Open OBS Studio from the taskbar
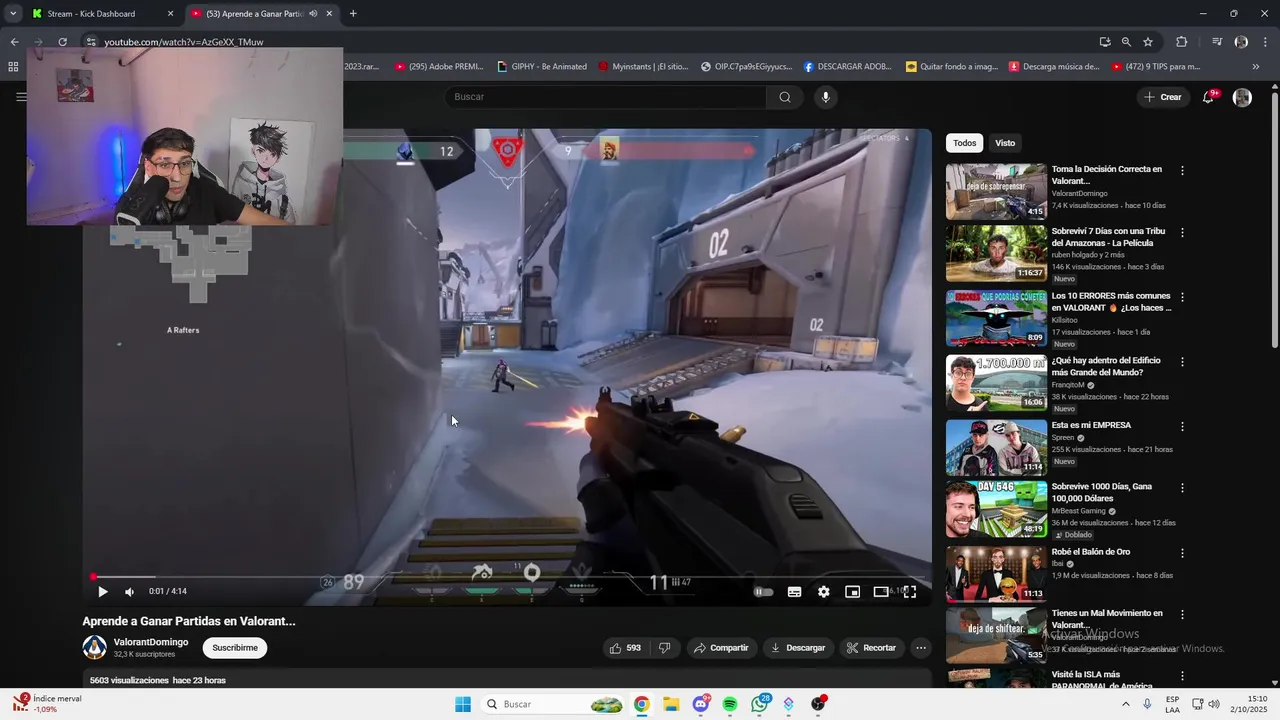This screenshot has height=720, width=1280. [818, 704]
